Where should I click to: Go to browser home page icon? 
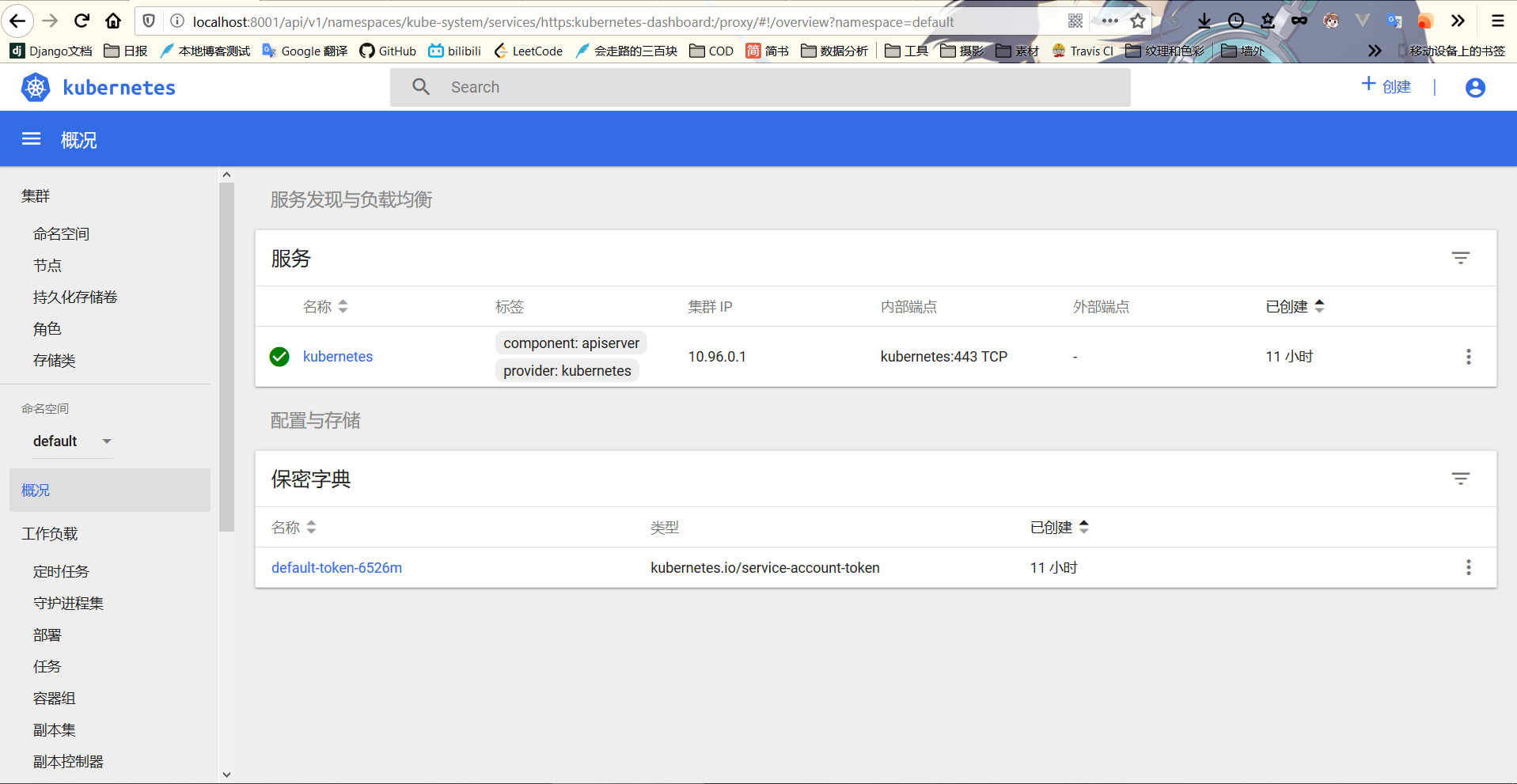113,21
